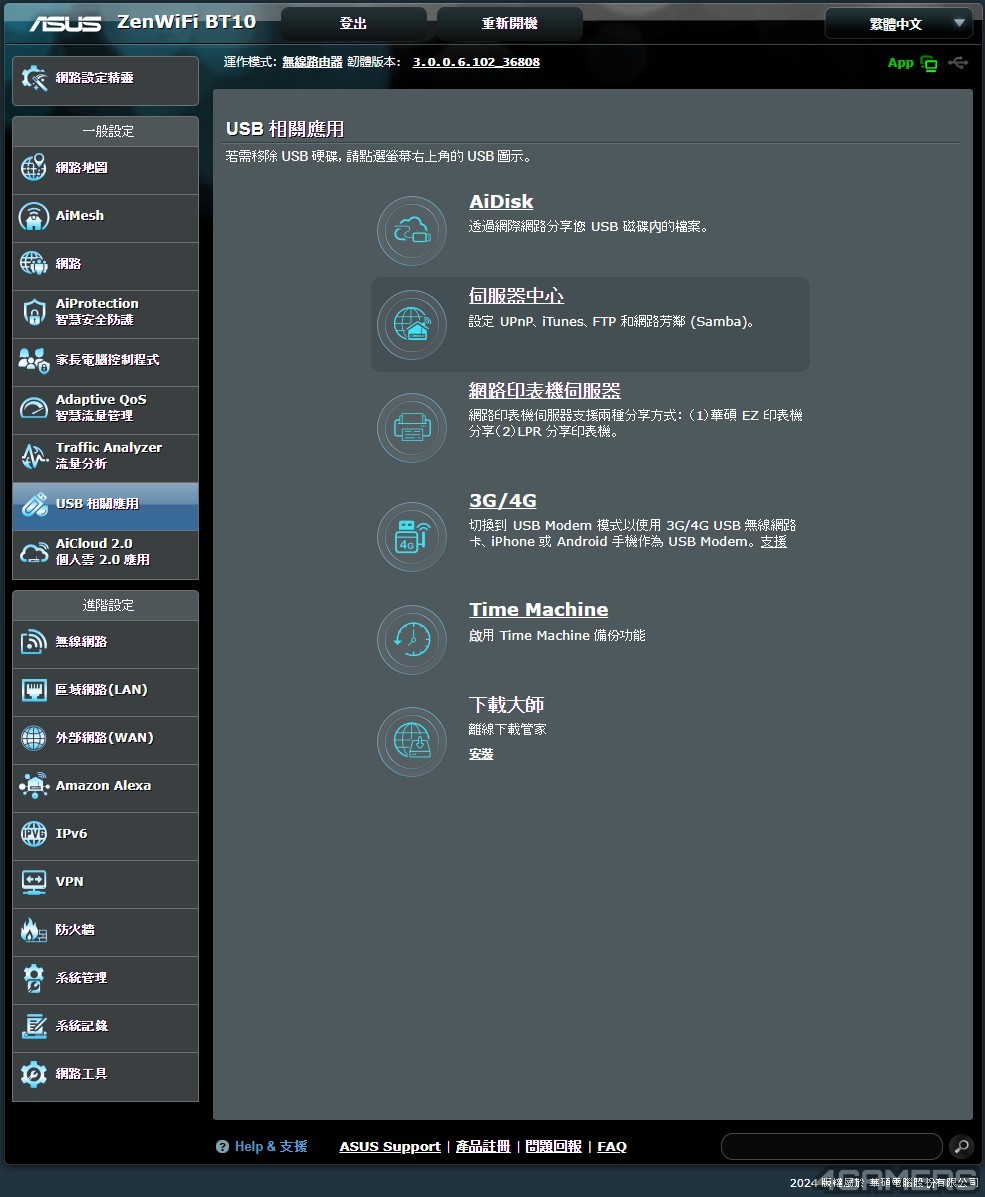Image resolution: width=985 pixels, height=1197 pixels.
Task: Click the 支援 link in 3G/4G description
Action: [x=773, y=541]
